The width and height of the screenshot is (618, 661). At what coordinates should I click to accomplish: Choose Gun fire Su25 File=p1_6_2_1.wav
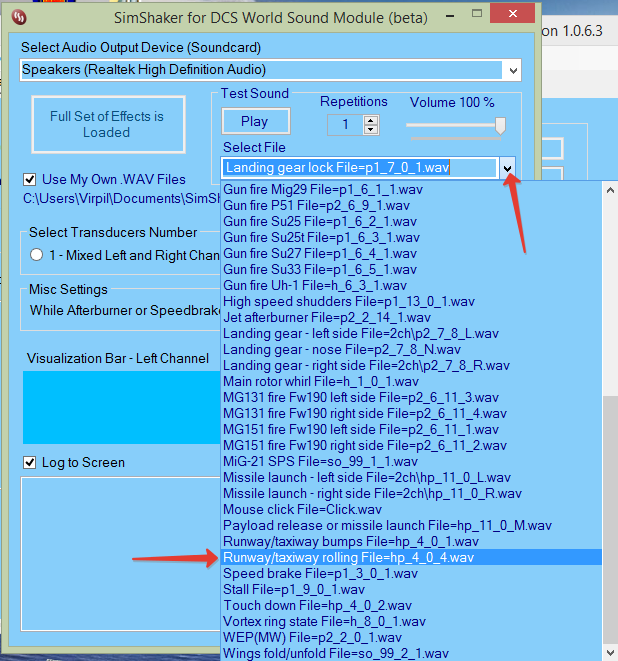tap(411, 222)
